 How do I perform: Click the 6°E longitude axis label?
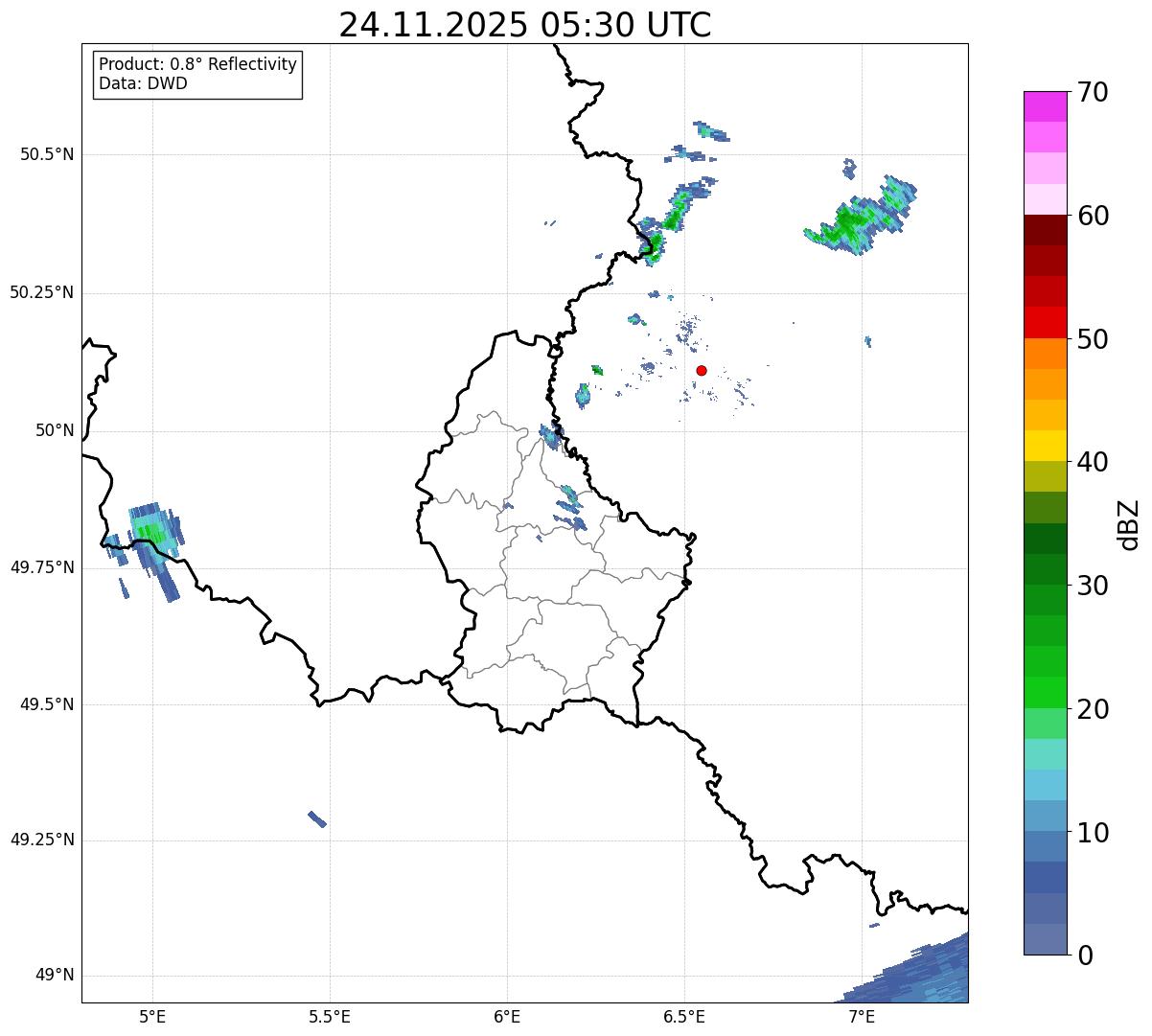click(x=507, y=1016)
